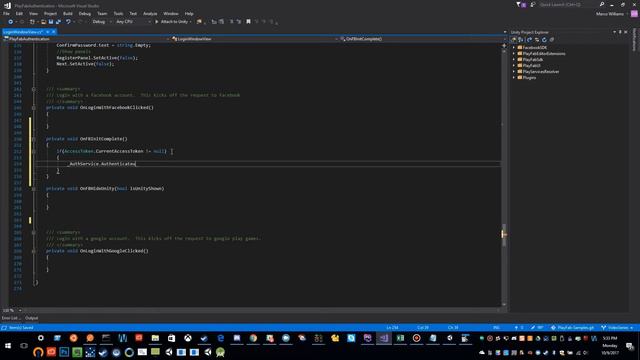Viewport: 640px width, 360px height.
Task: Open Photoshop from the taskbar
Action: point(64,352)
